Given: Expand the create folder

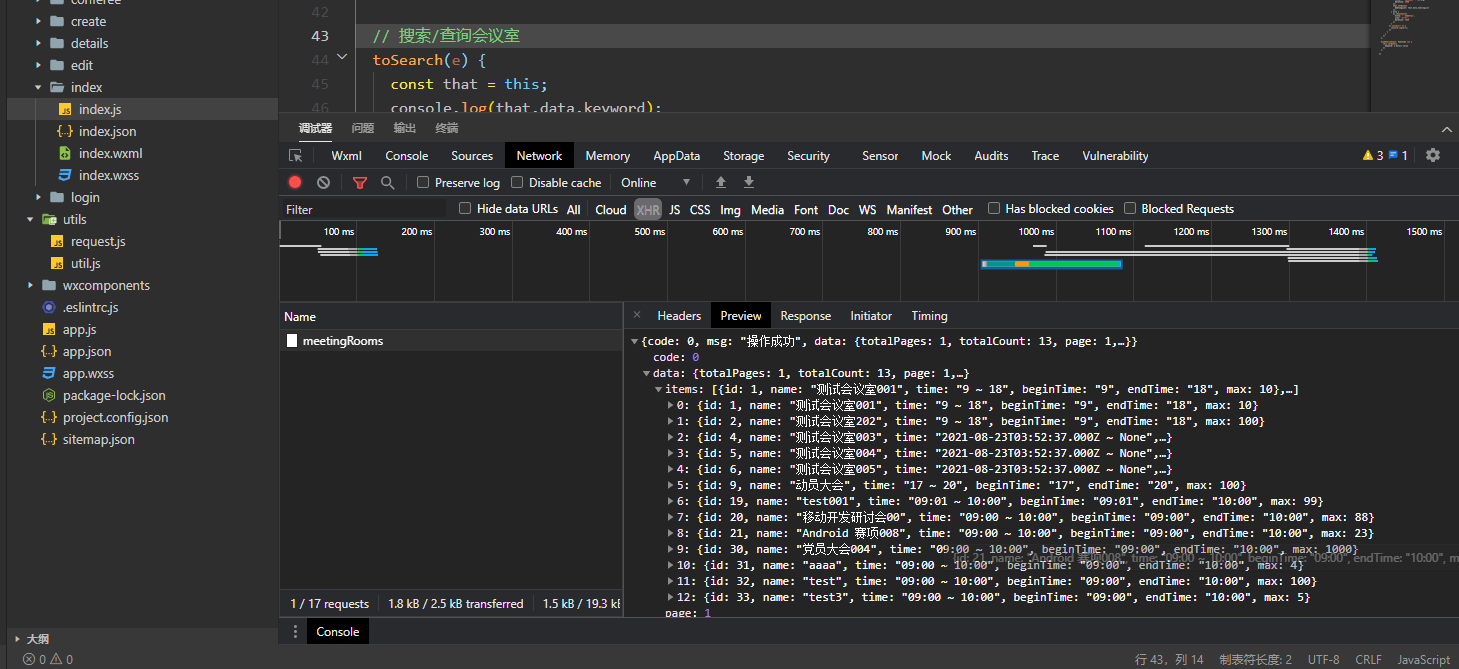Looking at the screenshot, I should 39,21.
